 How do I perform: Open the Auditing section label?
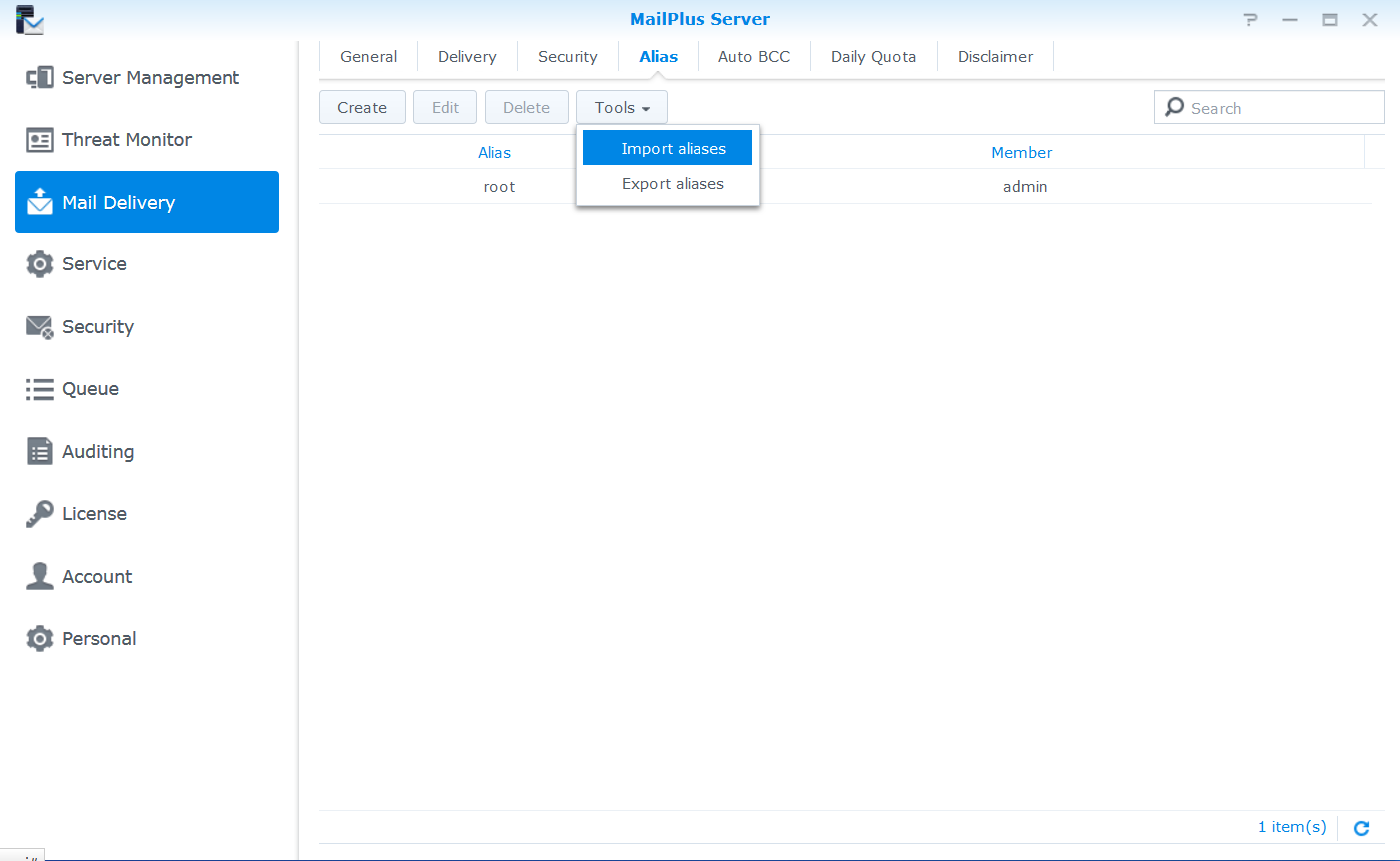pyautogui.click(x=98, y=451)
